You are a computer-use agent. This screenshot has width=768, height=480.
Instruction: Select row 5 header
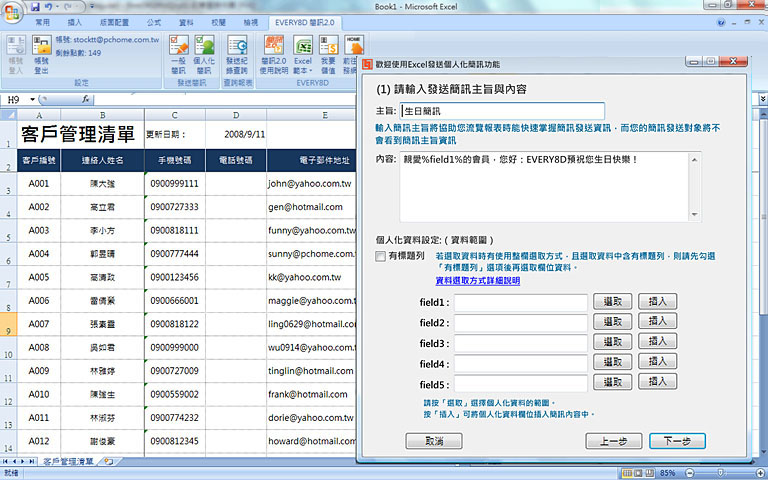[8, 232]
